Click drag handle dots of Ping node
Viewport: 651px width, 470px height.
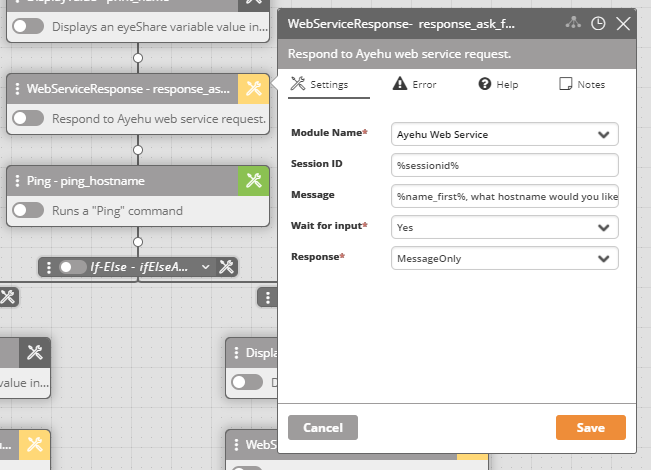click(x=17, y=181)
